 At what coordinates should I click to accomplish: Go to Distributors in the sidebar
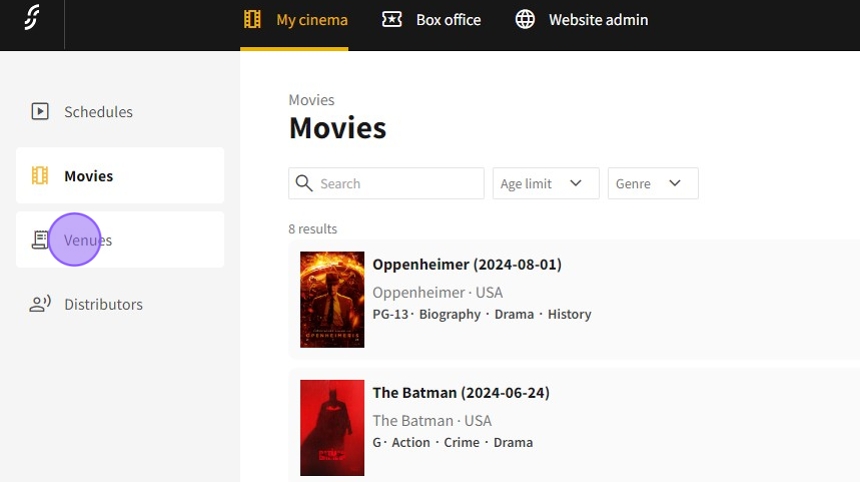click(x=103, y=304)
